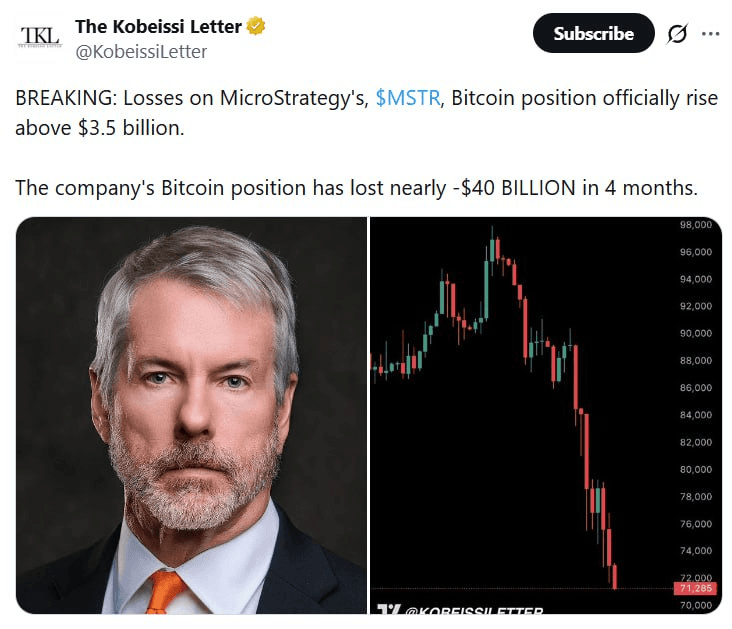This screenshot has width=732, height=629.
Task: Click the sentence about -$40 BILLION loss
Action: point(355,187)
